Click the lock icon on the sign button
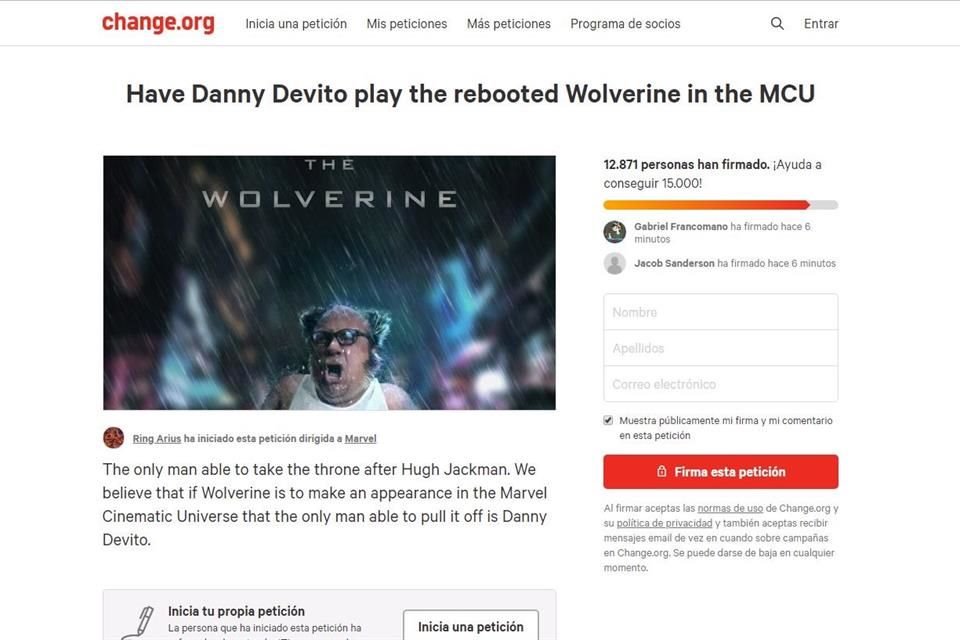This screenshot has width=960, height=640. (662, 471)
